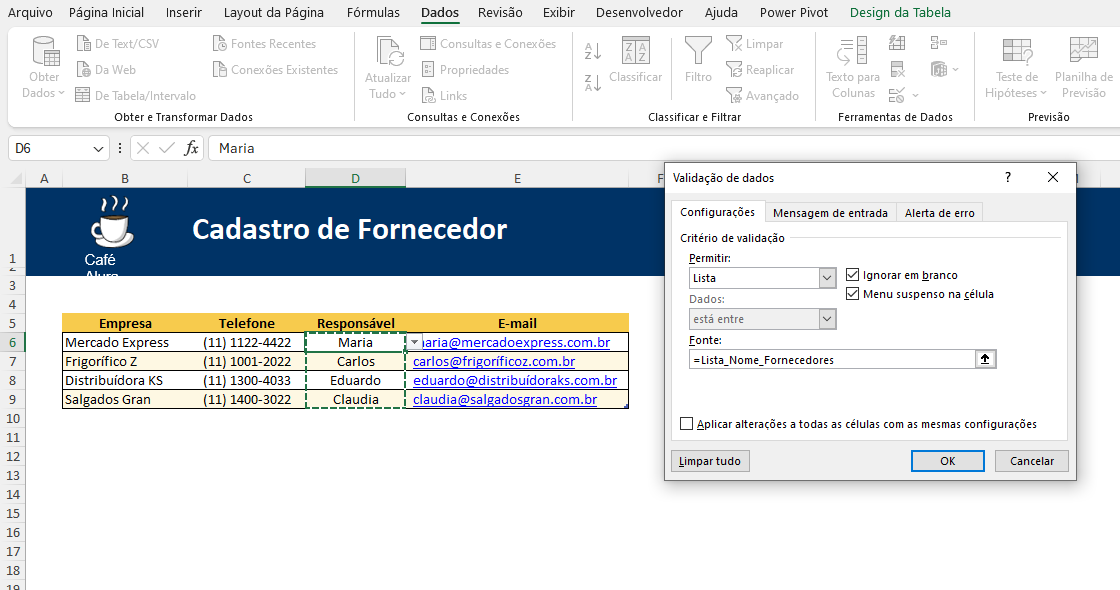
Task: Close the Validação de dados dialog
Action: tap(1053, 177)
